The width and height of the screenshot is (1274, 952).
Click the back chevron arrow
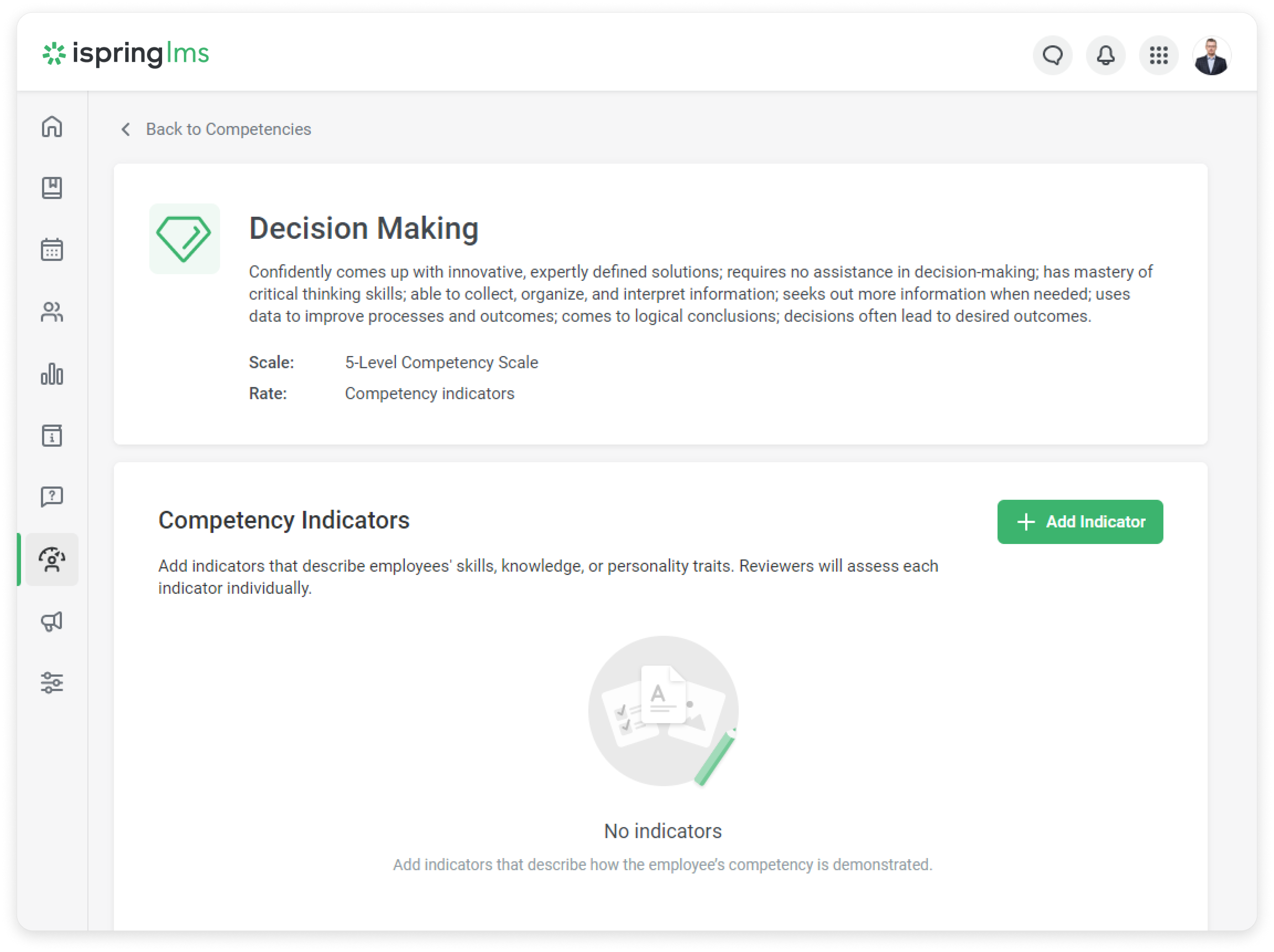[126, 129]
